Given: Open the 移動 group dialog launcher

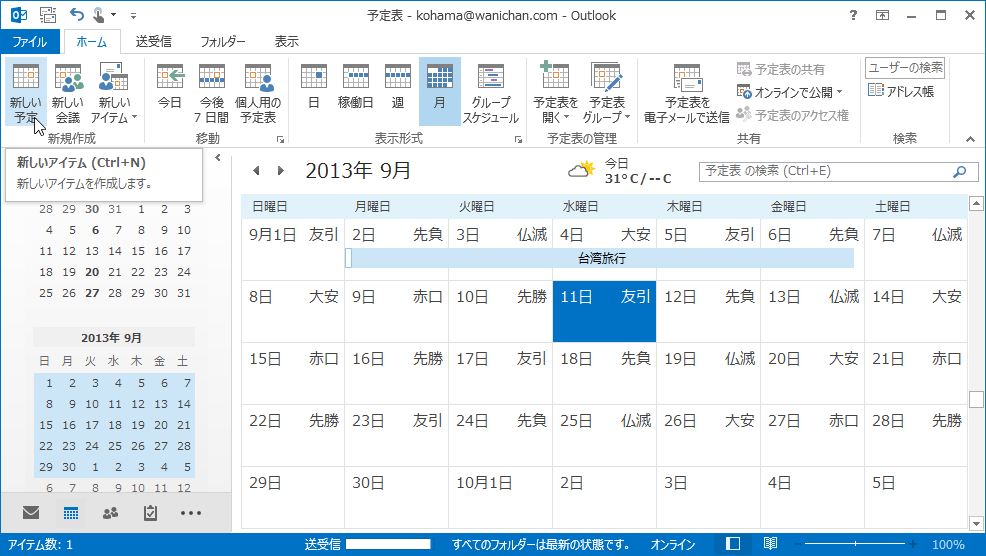Looking at the screenshot, I should [280, 140].
